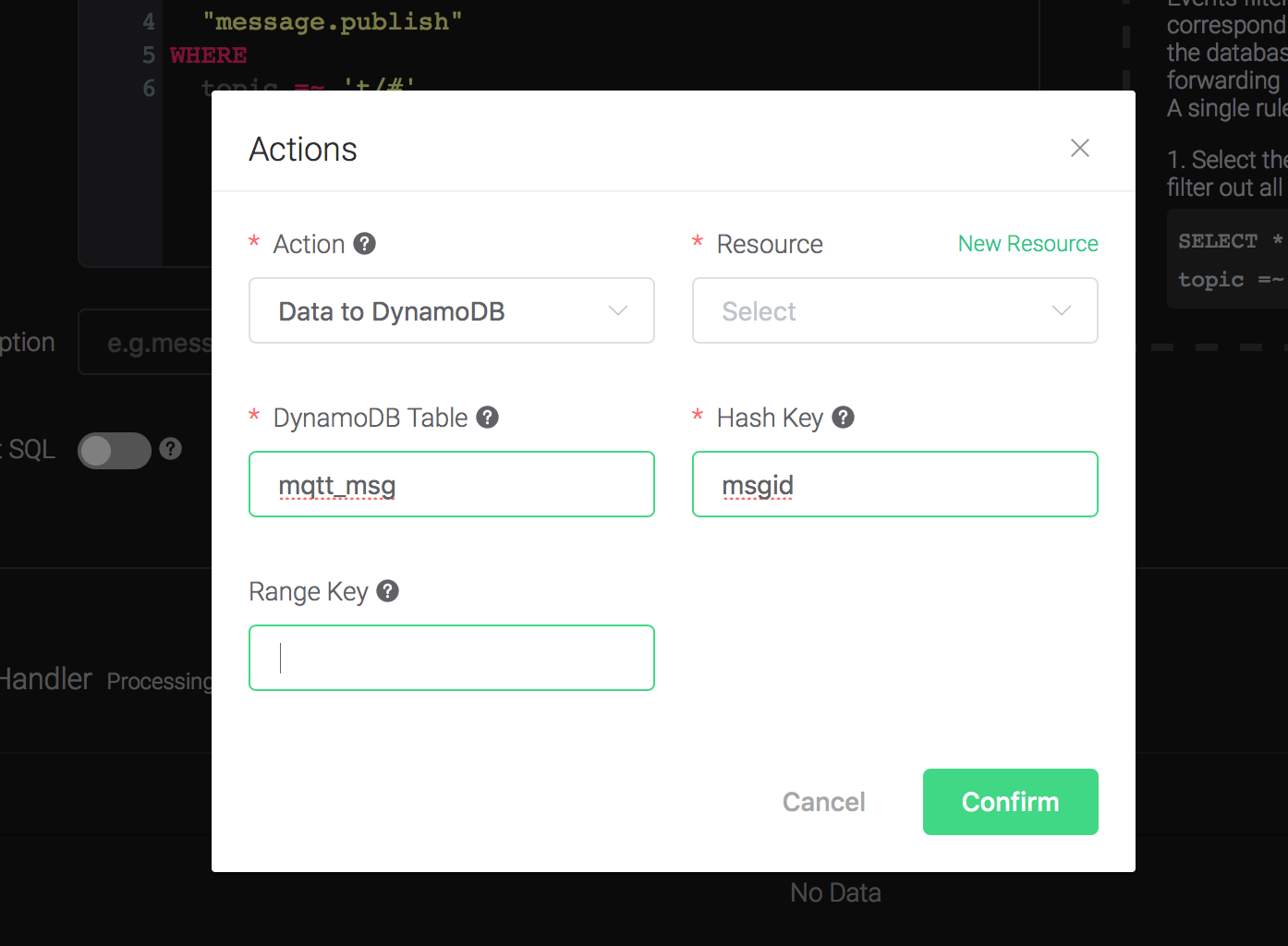Click the Hash Key field containing msgid
Image resolution: width=1288 pixels, height=946 pixels.
[894, 485]
